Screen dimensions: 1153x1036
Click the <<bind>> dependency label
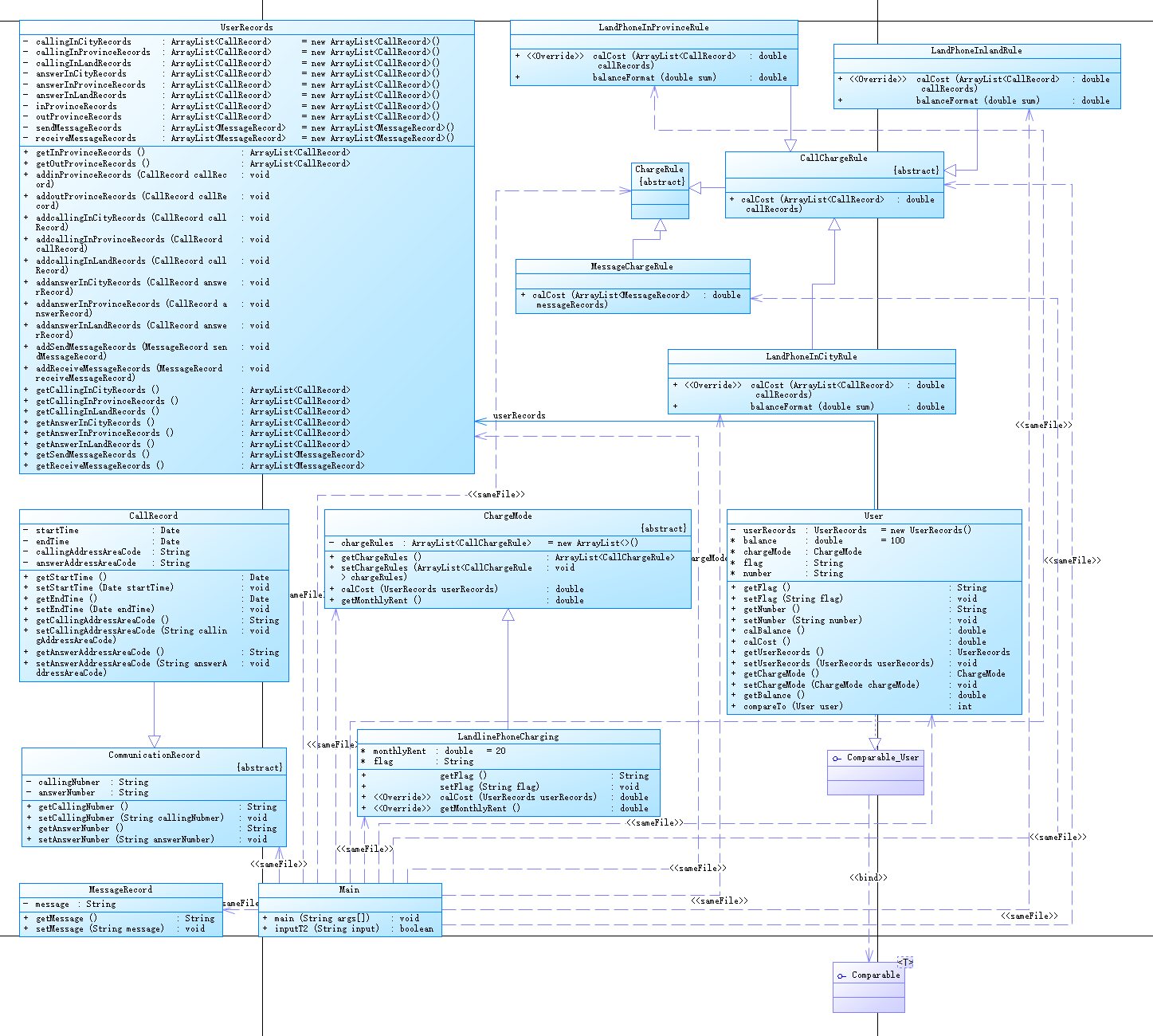pos(869,877)
